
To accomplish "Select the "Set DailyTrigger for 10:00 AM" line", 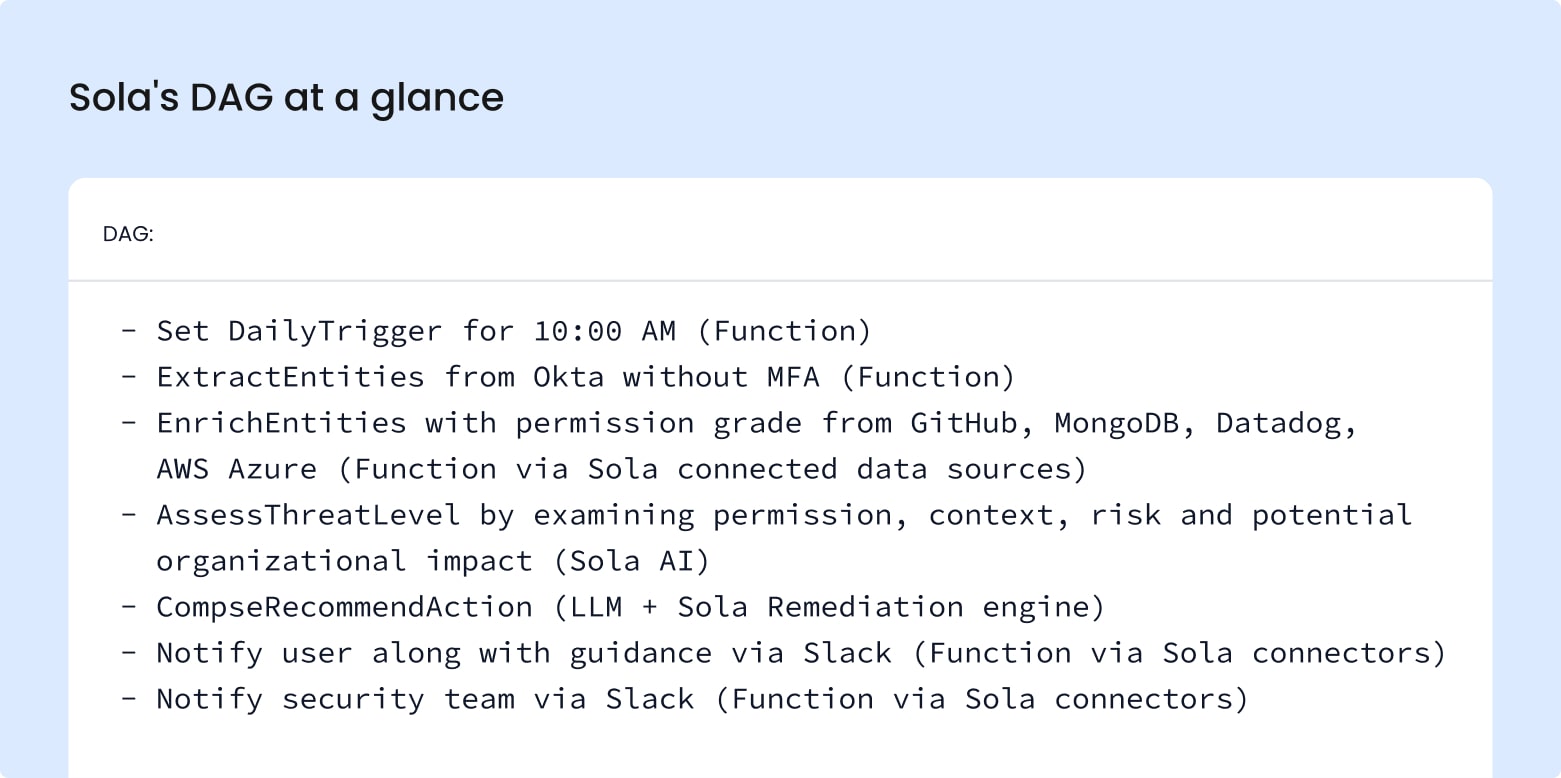I will (416, 331).
